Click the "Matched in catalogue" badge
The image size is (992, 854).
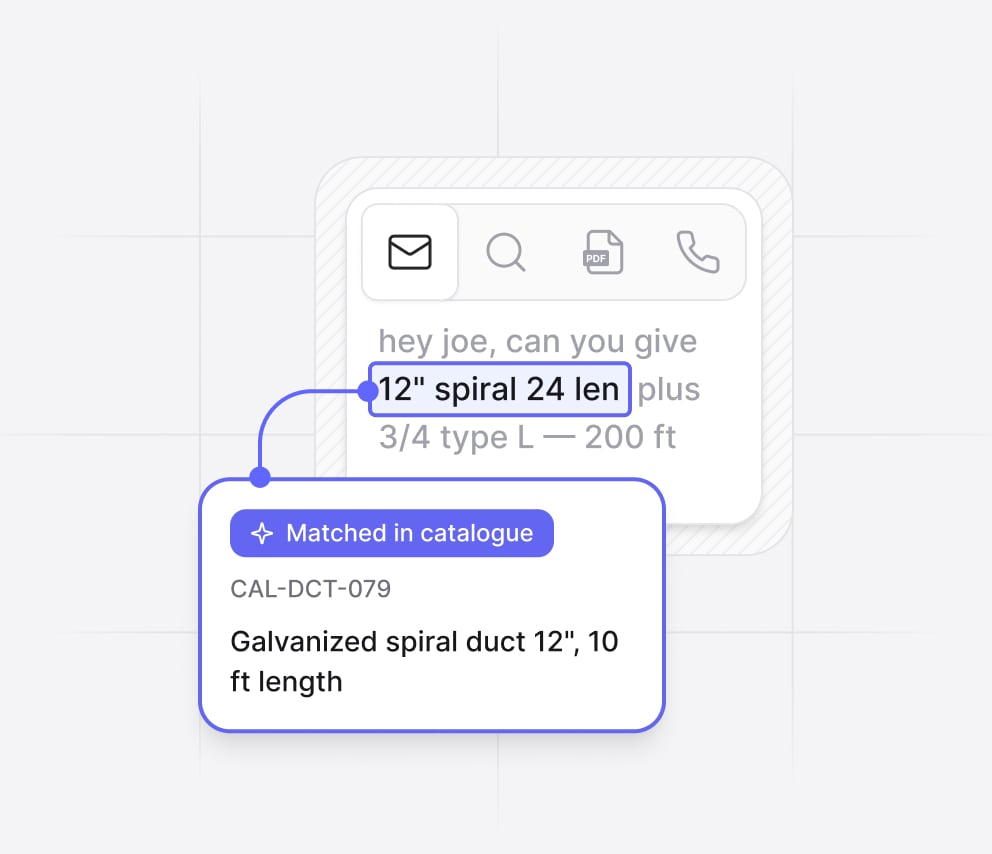coord(392,533)
